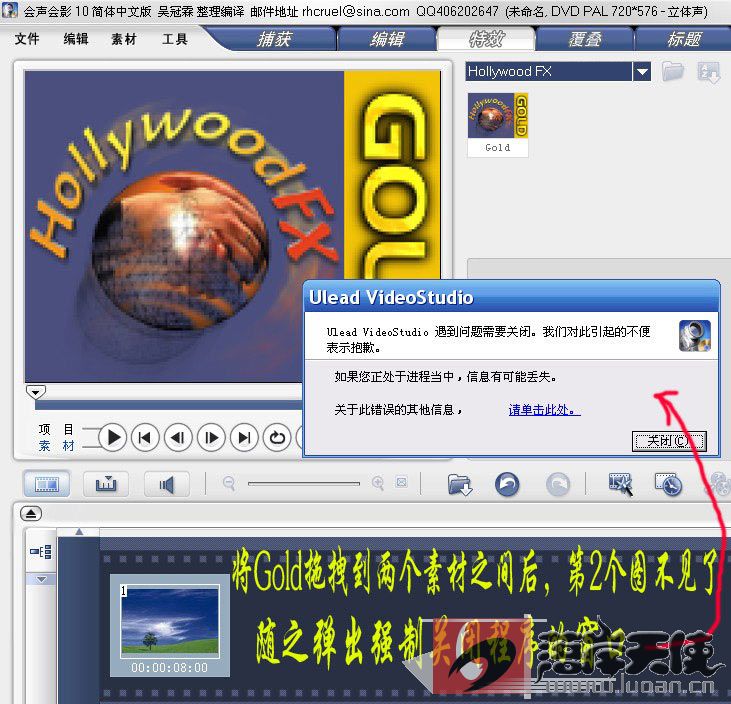Click the Play button in preview controls
Screen dimensions: 731x704
(113, 437)
